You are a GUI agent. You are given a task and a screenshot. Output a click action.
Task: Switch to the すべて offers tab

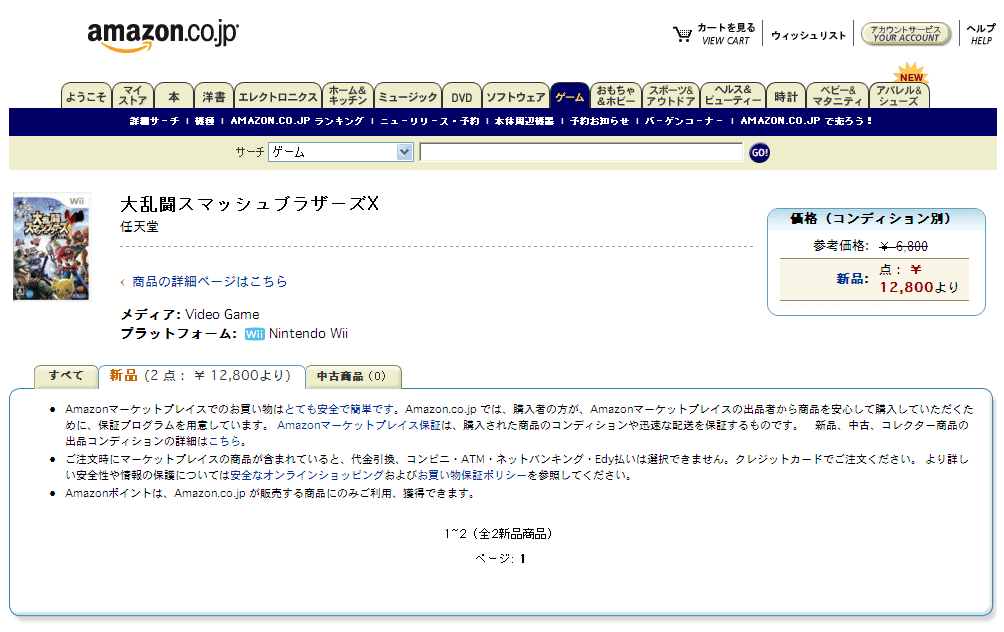[66, 376]
